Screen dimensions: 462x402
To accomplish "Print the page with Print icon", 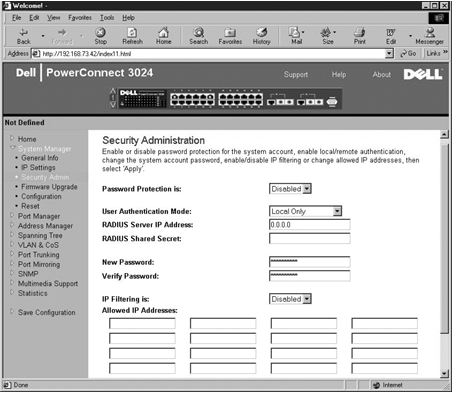I will point(359,36).
